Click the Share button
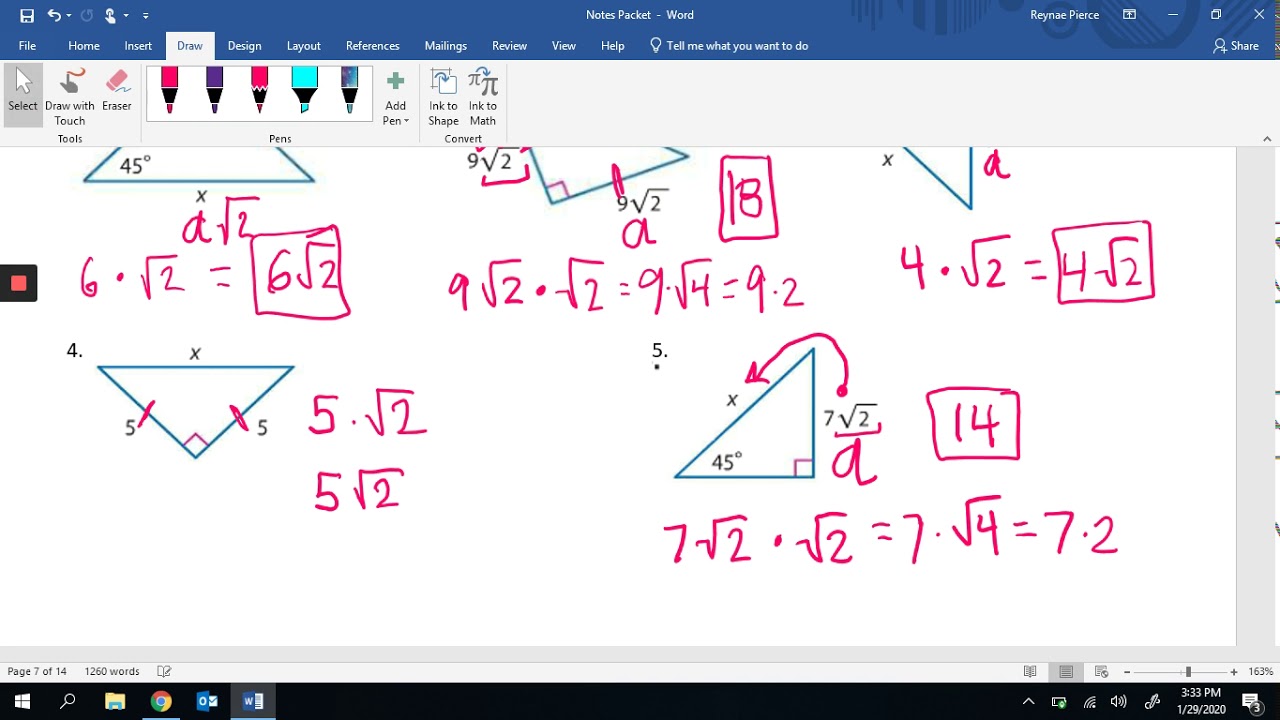 click(x=1236, y=46)
